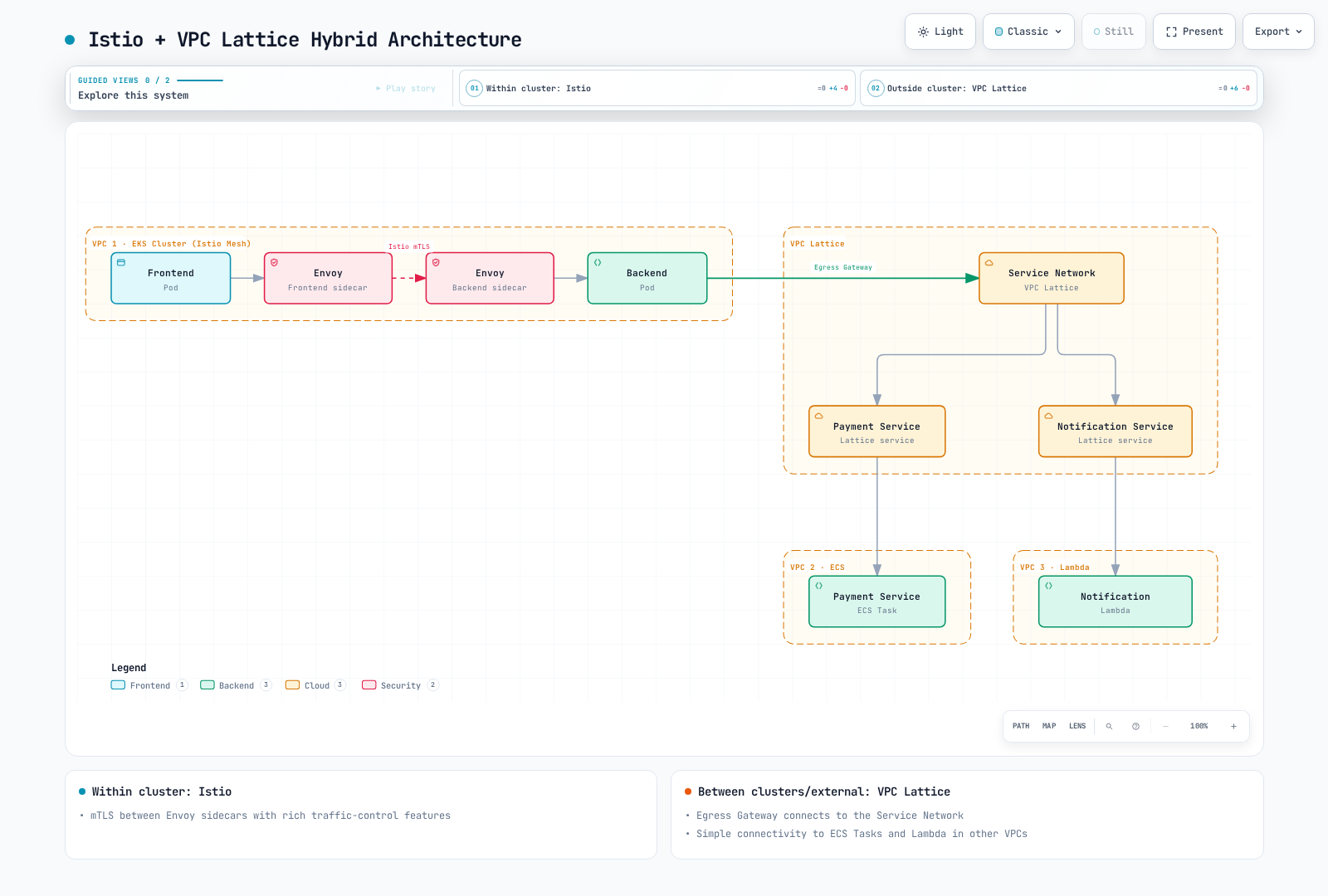Click the VPC 2 ECS group label
This screenshot has height=896, width=1328.
point(818,567)
